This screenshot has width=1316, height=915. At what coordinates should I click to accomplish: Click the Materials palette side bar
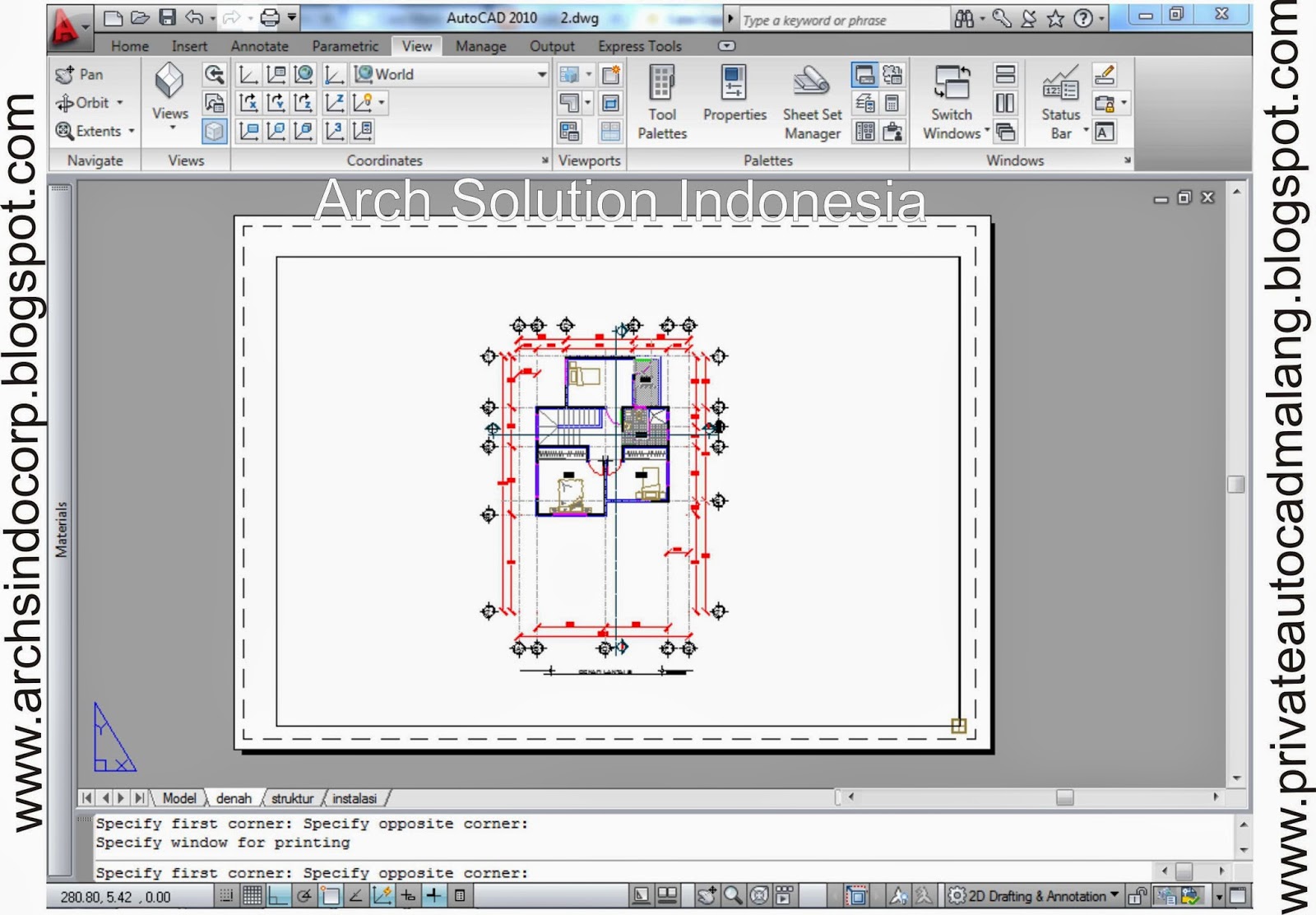pos(61,530)
